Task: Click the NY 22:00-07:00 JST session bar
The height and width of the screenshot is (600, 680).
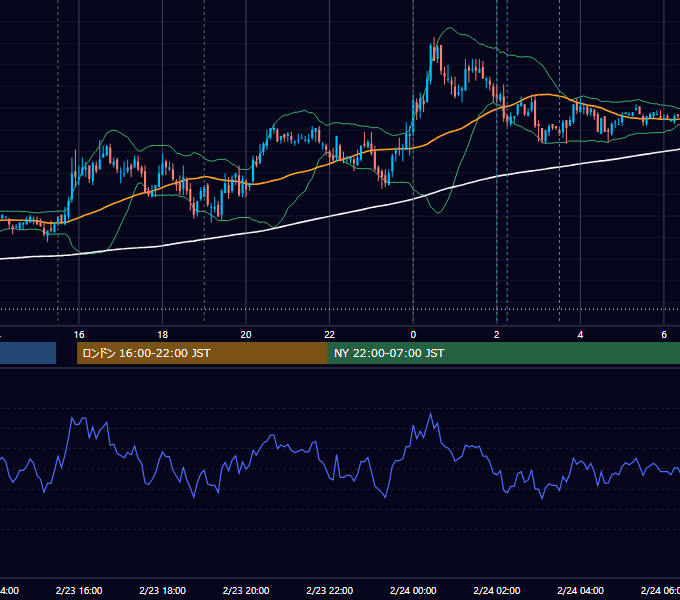Action: pyautogui.click(x=503, y=353)
